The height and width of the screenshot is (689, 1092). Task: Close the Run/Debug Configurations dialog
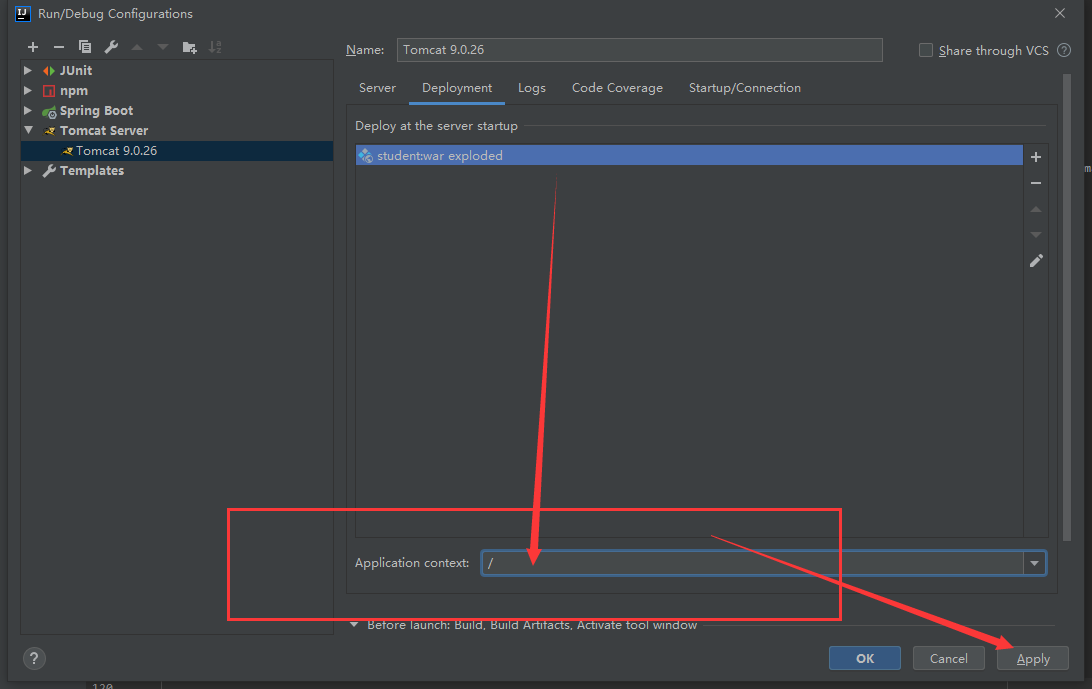pos(1060,13)
